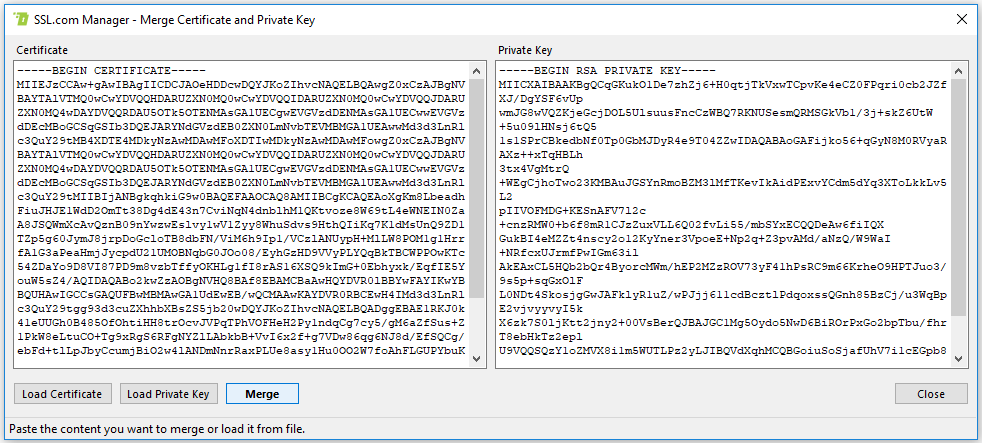
Task: Click the Private Key scrollbar up arrow
Action: 959,71
